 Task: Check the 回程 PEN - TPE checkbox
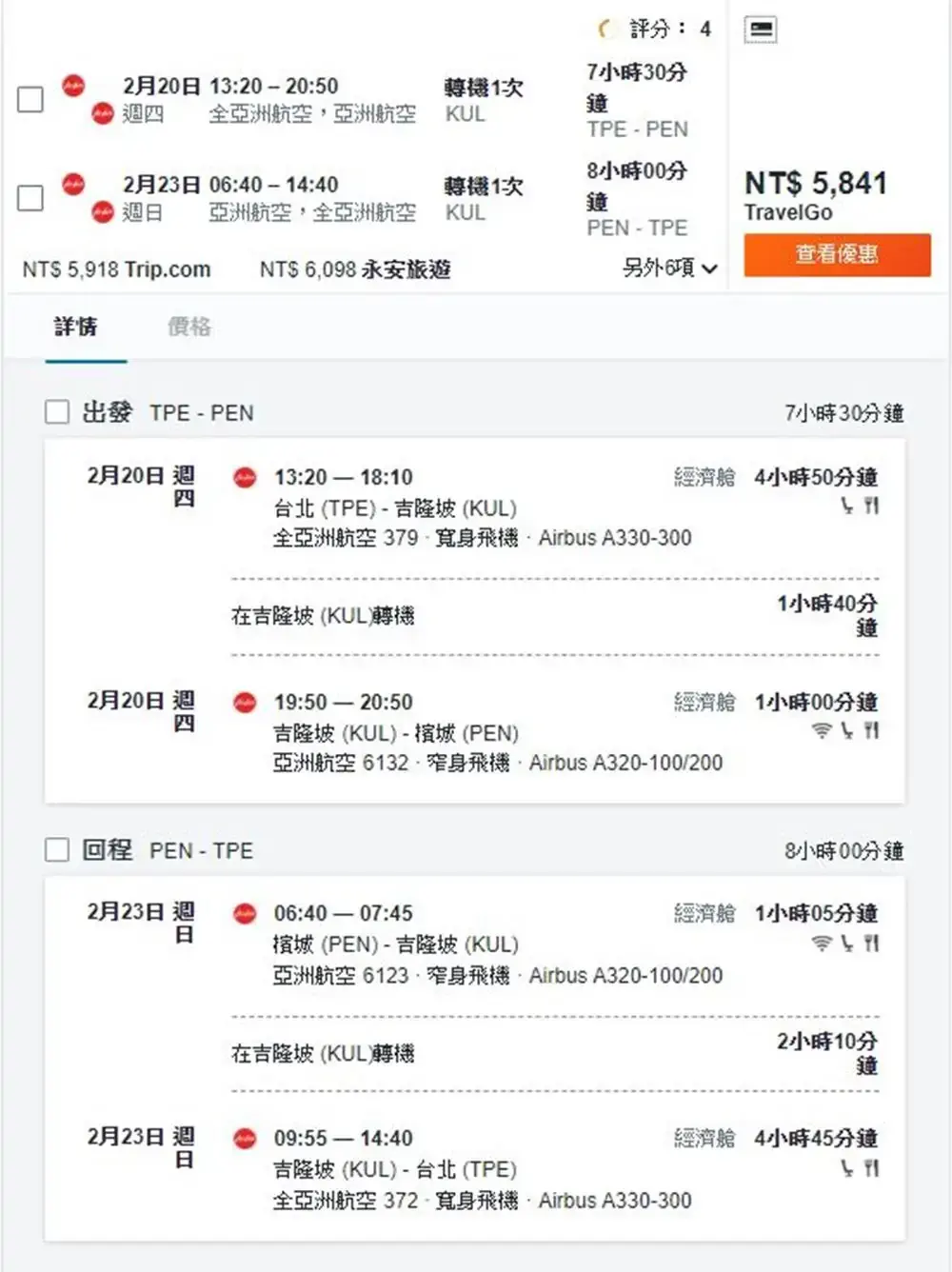(x=57, y=849)
